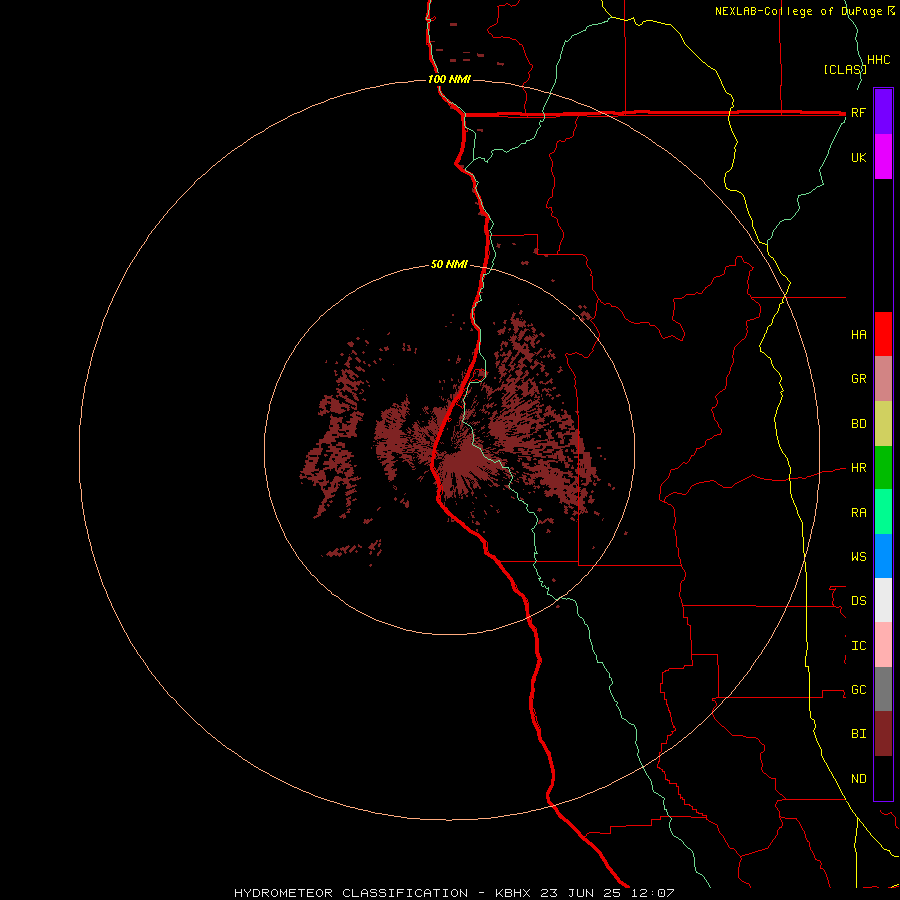
Task: Click the WS legend label
Action: (x=858, y=556)
